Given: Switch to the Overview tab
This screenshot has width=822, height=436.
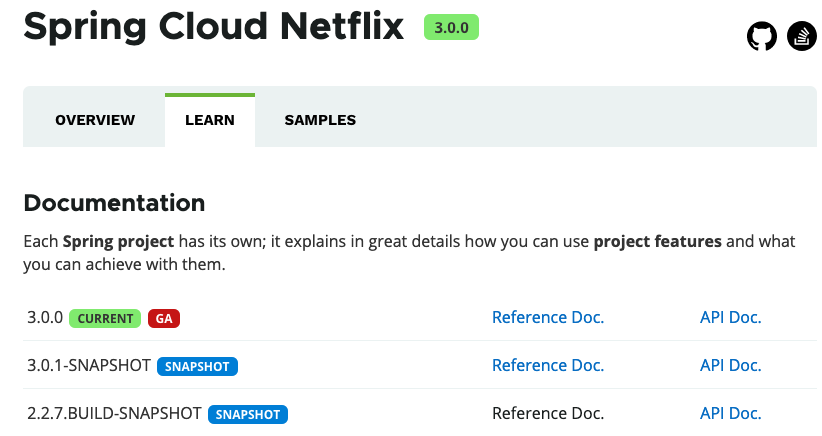Looking at the screenshot, I should point(95,120).
